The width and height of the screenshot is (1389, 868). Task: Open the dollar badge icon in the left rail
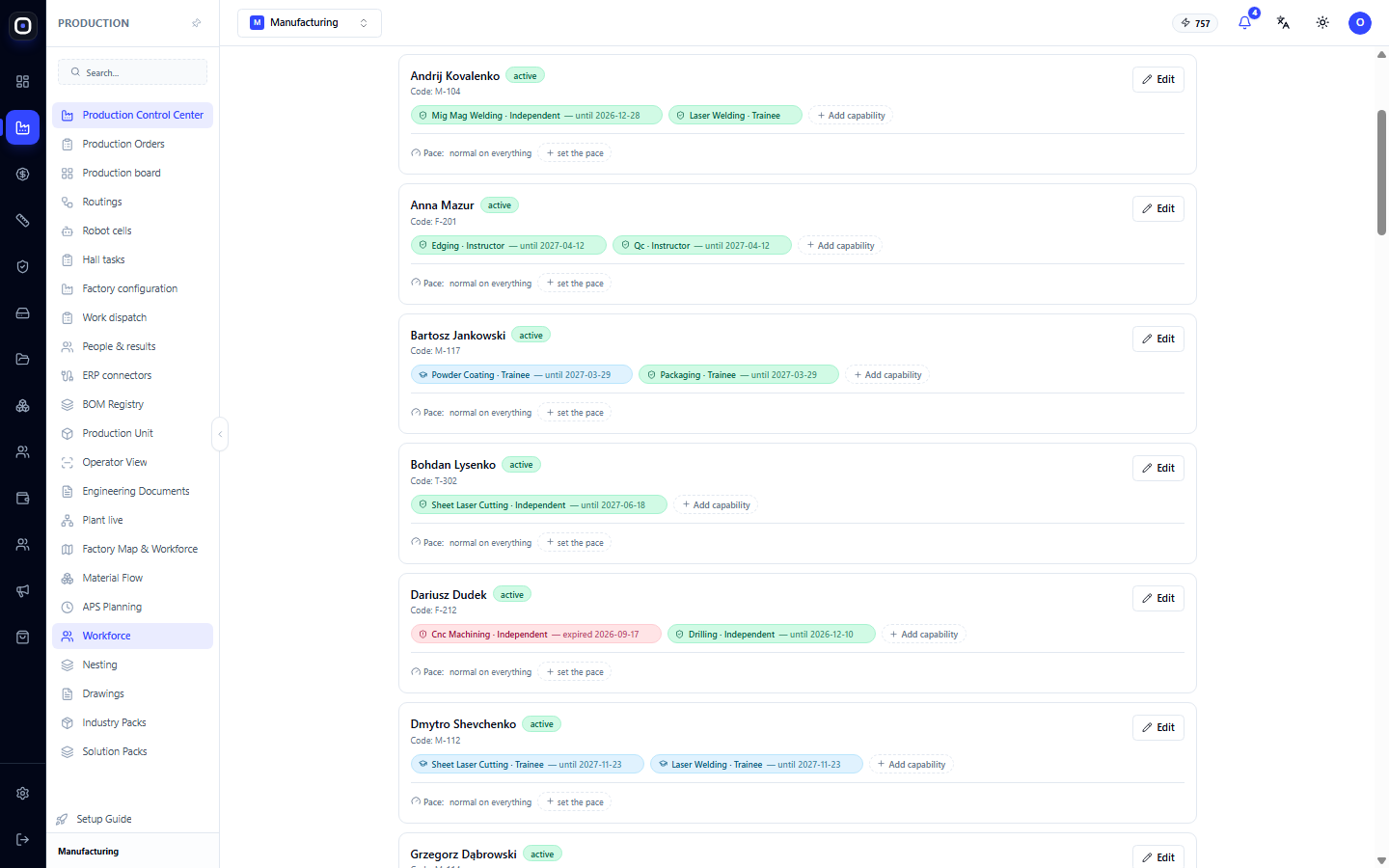click(23, 175)
